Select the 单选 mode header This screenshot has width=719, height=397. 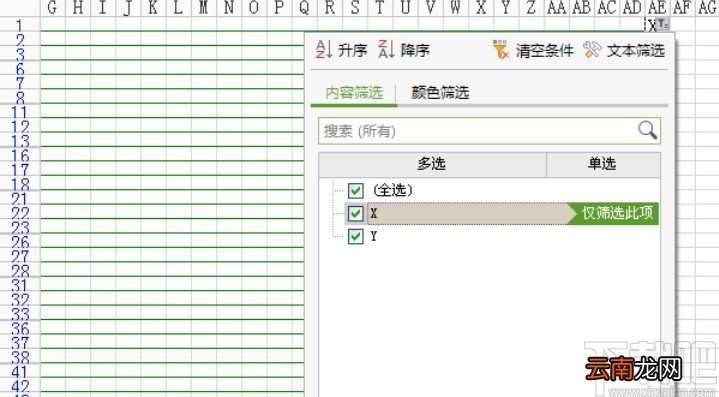click(x=603, y=164)
